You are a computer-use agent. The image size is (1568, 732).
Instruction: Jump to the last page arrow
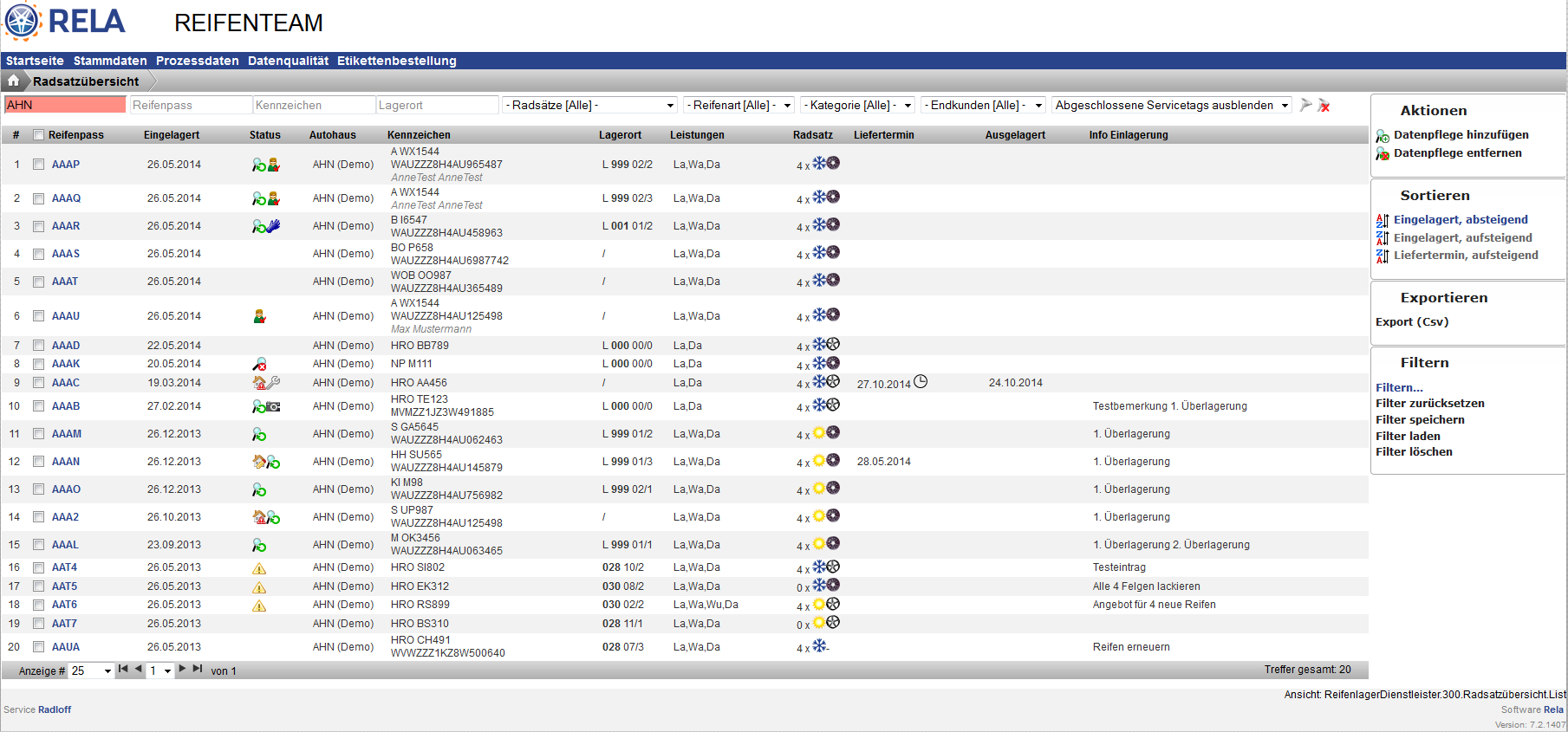(x=198, y=669)
